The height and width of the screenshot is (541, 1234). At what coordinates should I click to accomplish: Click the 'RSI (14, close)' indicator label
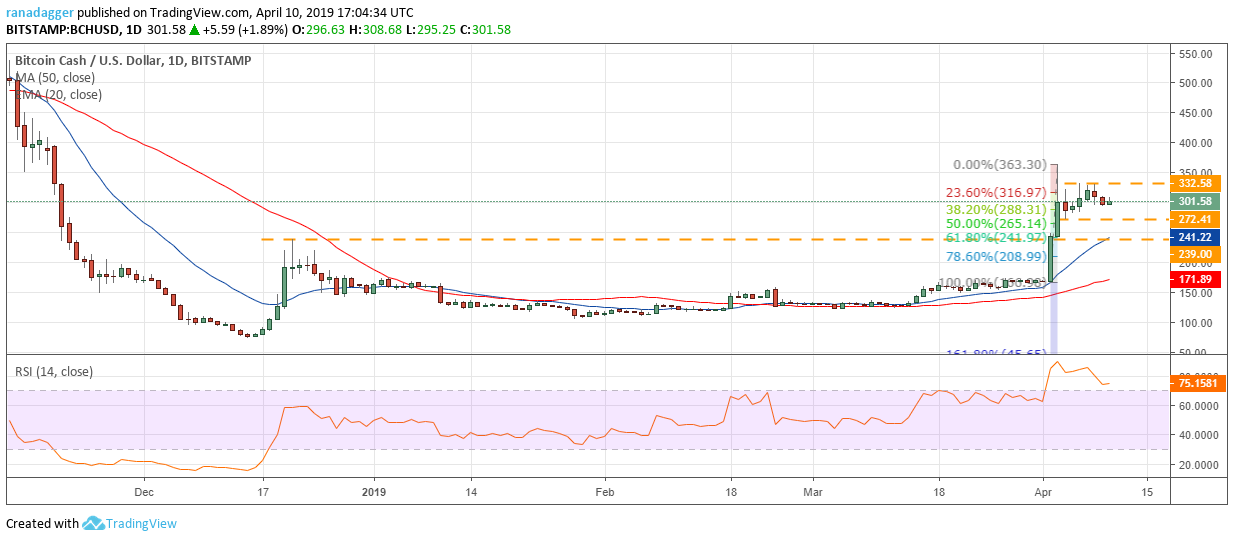[54, 371]
